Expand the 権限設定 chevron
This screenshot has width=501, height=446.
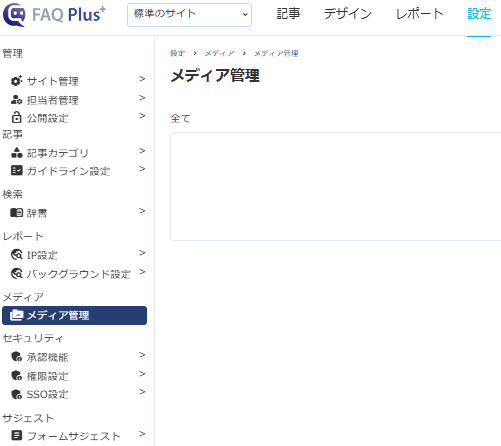pos(142,374)
